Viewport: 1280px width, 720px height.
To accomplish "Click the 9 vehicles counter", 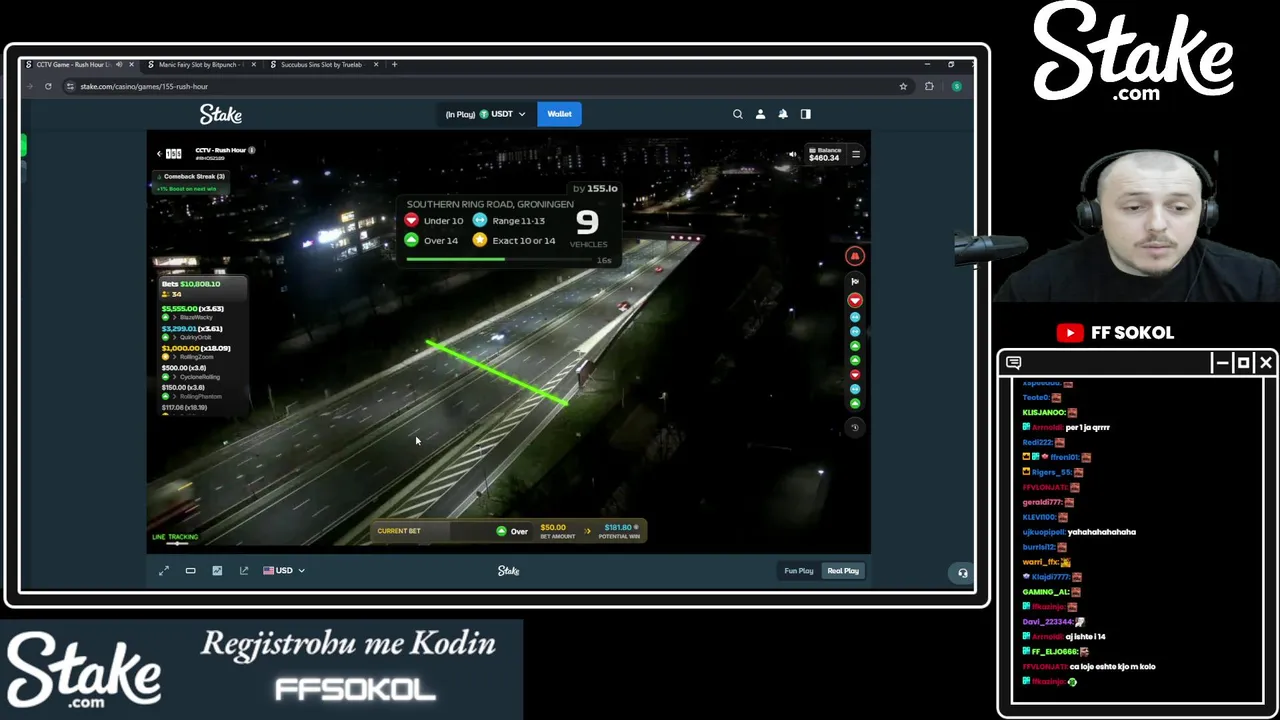I will (x=587, y=222).
